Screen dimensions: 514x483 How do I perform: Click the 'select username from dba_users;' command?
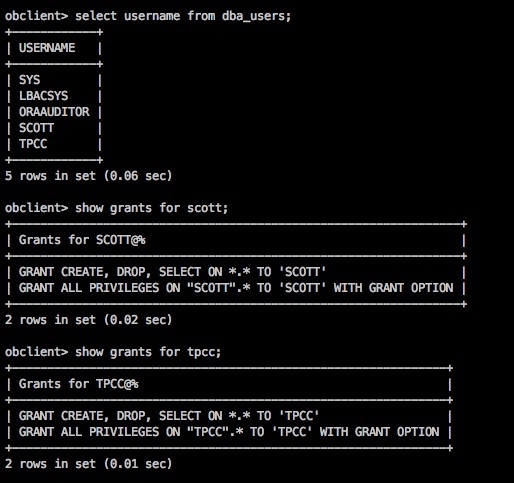point(183,16)
